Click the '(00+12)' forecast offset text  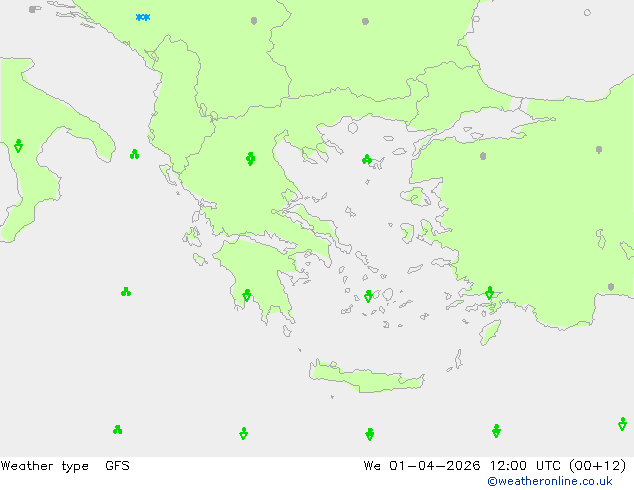pyautogui.click(x=598, y=466)
